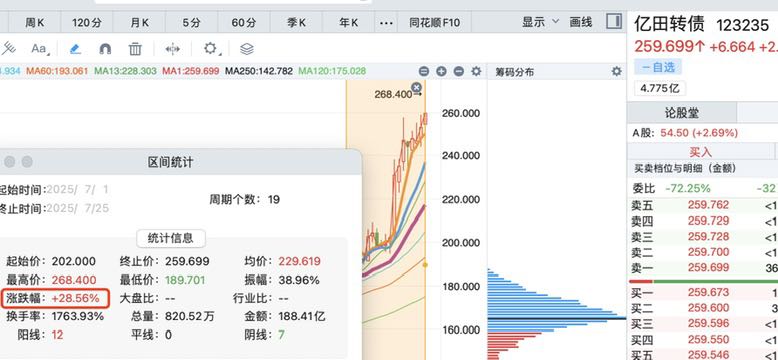778x360 pixels.
Task: Open the 论股堂 tab
Action: (682, 113)
